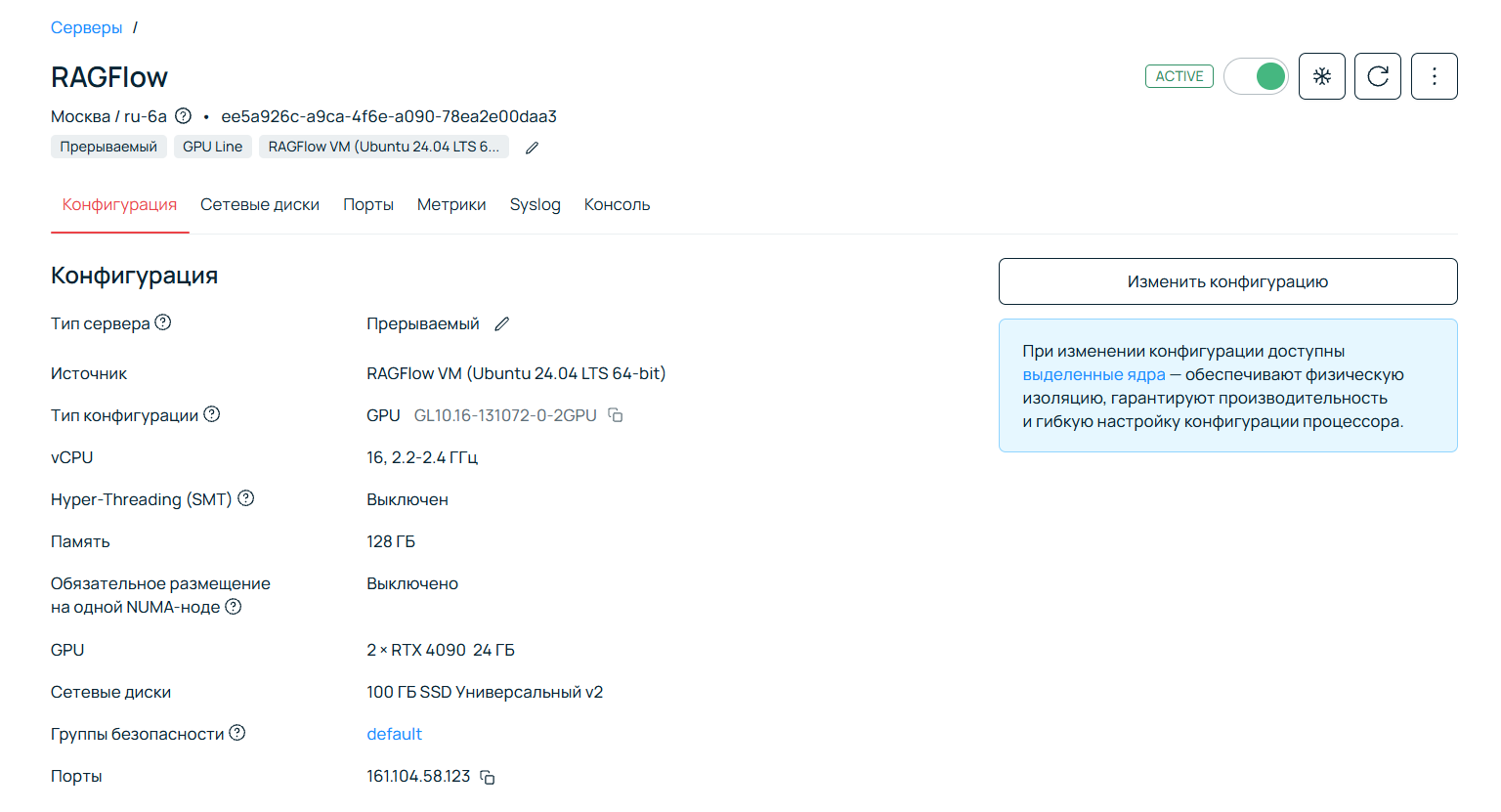Viewport: 1501px width, 812px height.
Task: Click the memory value 128 ГБ
Action: click(391, 541)
